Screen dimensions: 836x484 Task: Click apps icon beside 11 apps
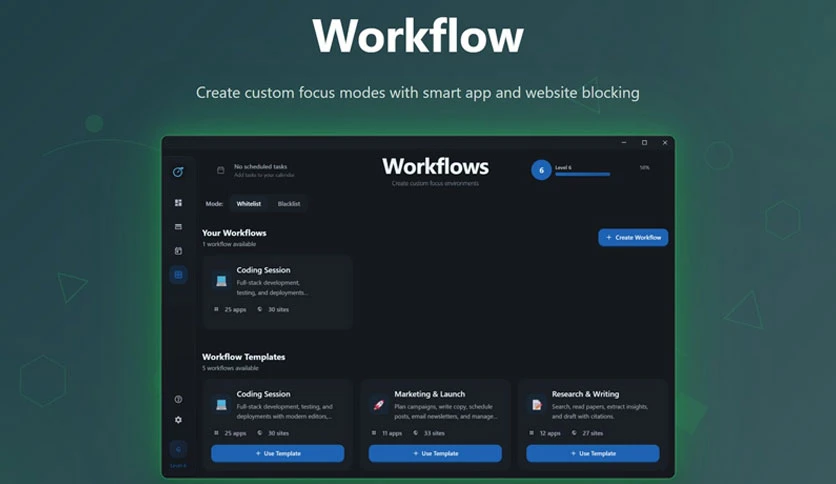tap(374, 433)
